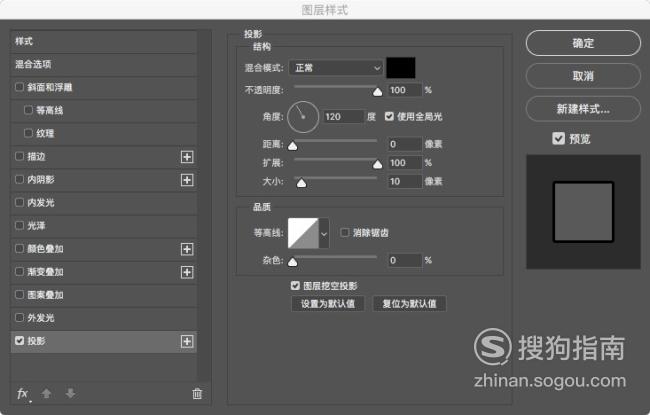Click the 扩展 value field showing 100

pos(405,163)
